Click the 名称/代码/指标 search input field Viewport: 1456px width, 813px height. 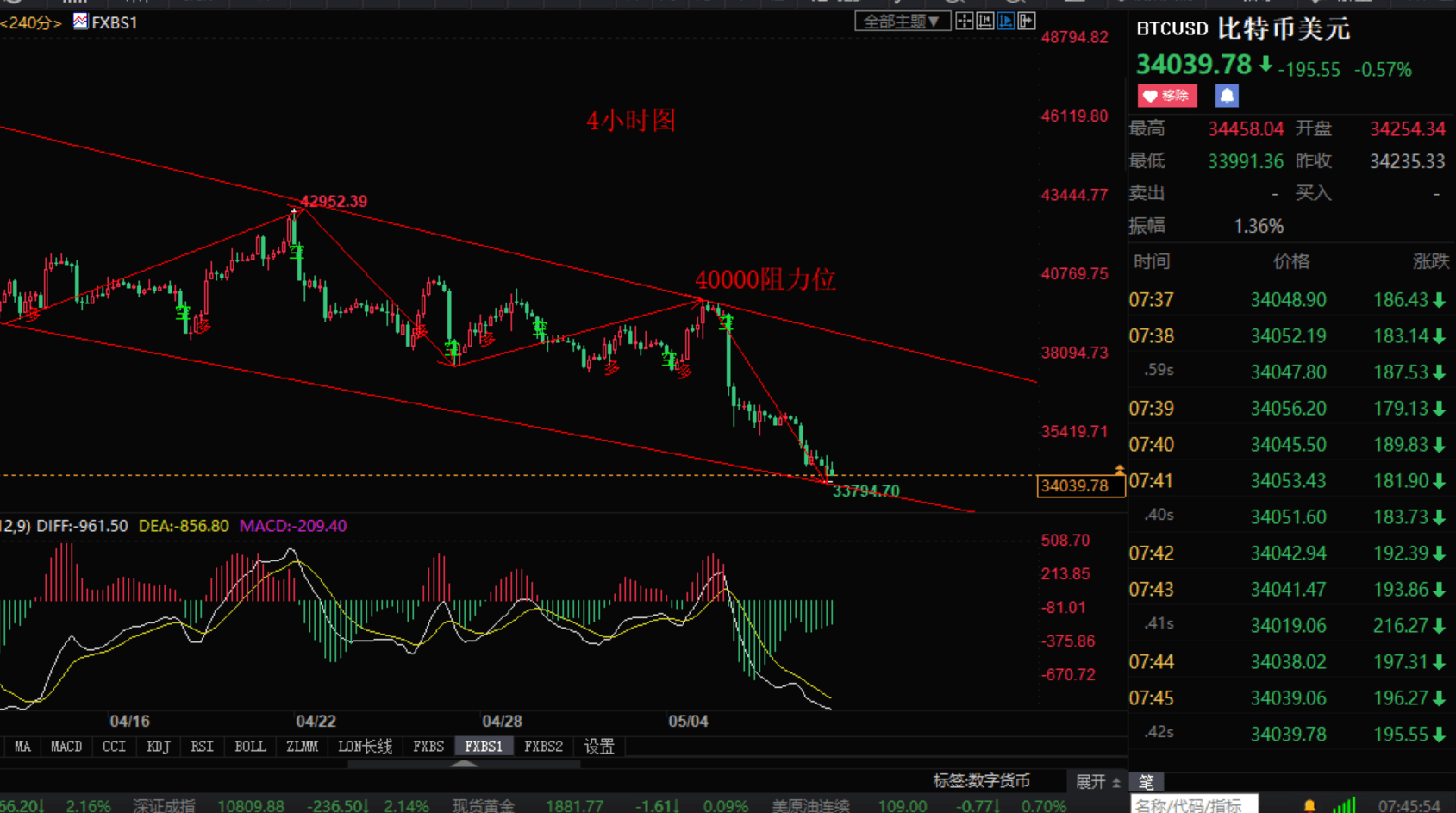tap(1194, 805)
